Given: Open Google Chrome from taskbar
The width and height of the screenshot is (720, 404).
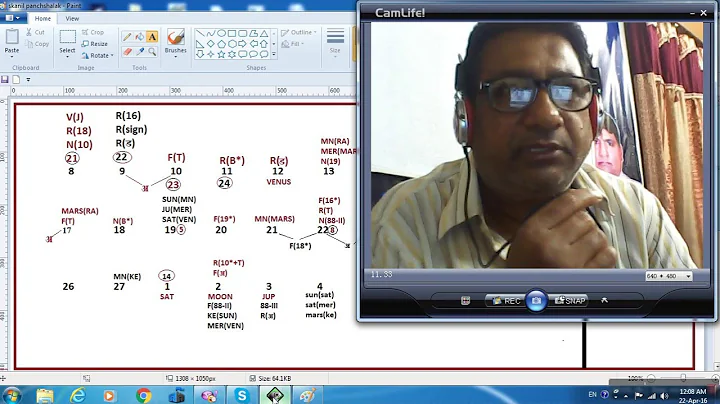Looking at the screenshot, I should click(x=143, y=395).
